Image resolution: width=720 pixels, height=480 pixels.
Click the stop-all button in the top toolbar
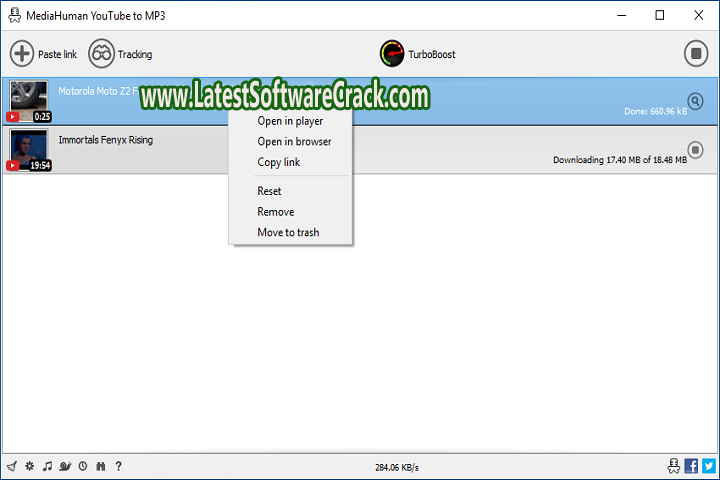point(695,54)
